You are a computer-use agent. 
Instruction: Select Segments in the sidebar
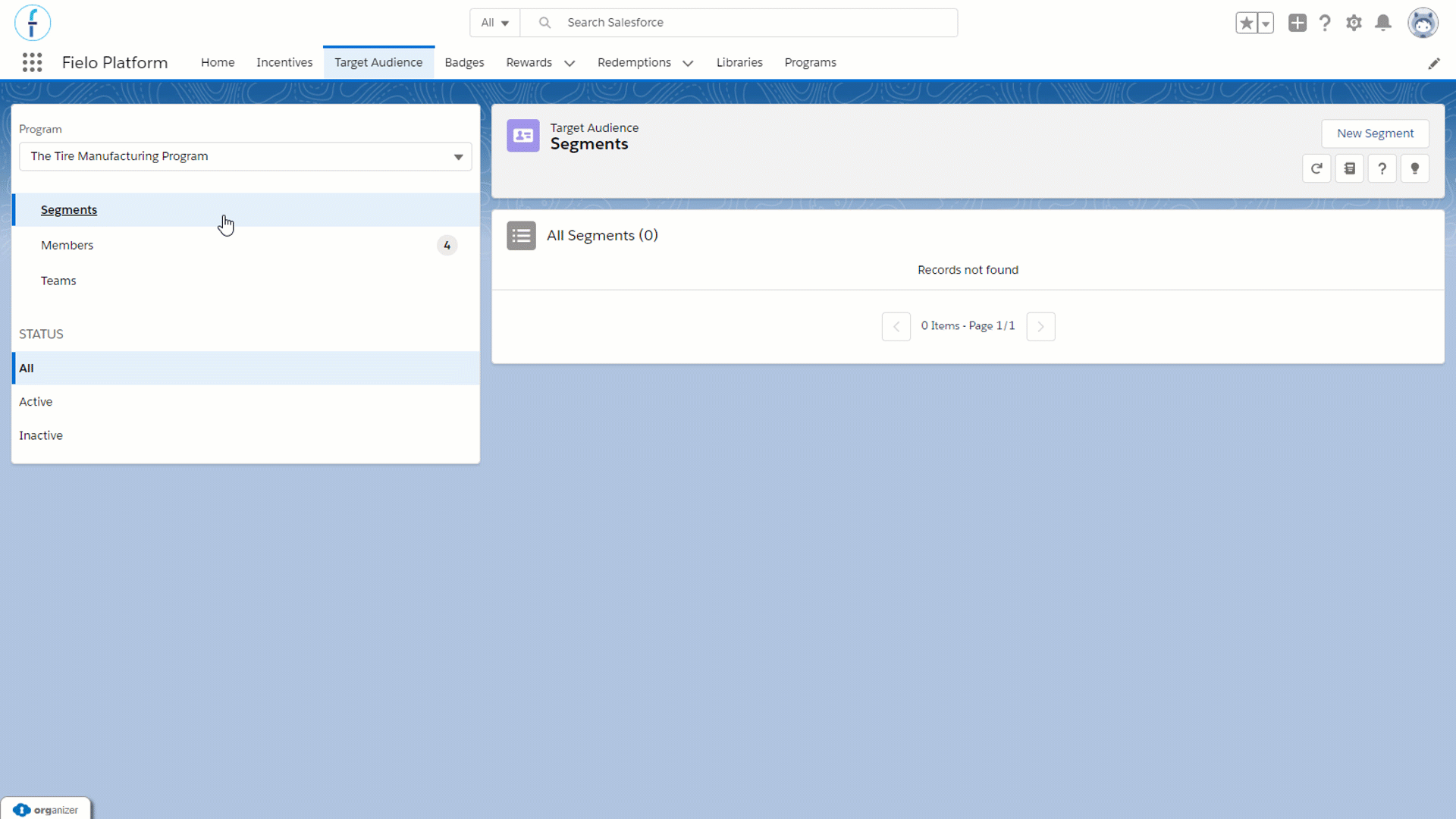pos(246,210)
